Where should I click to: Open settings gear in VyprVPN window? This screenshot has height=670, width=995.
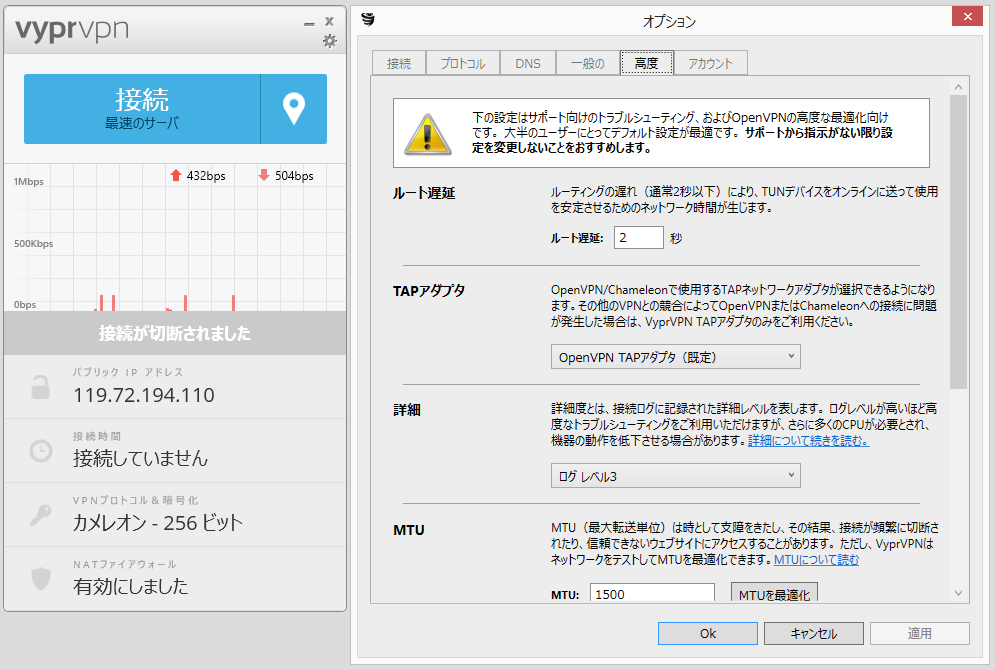click(x=329, y=41)
